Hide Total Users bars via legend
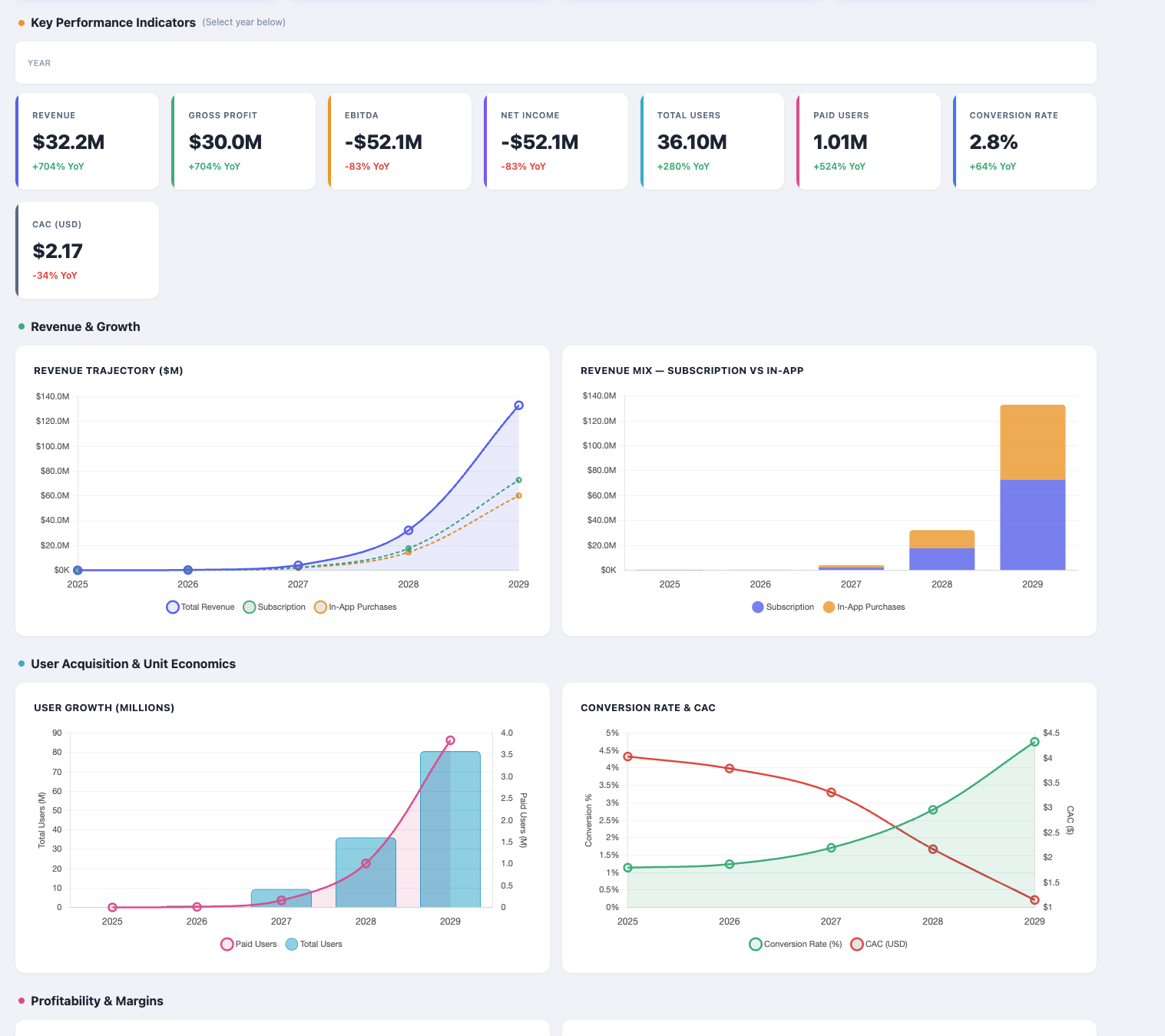 click(x=314, y=944)
